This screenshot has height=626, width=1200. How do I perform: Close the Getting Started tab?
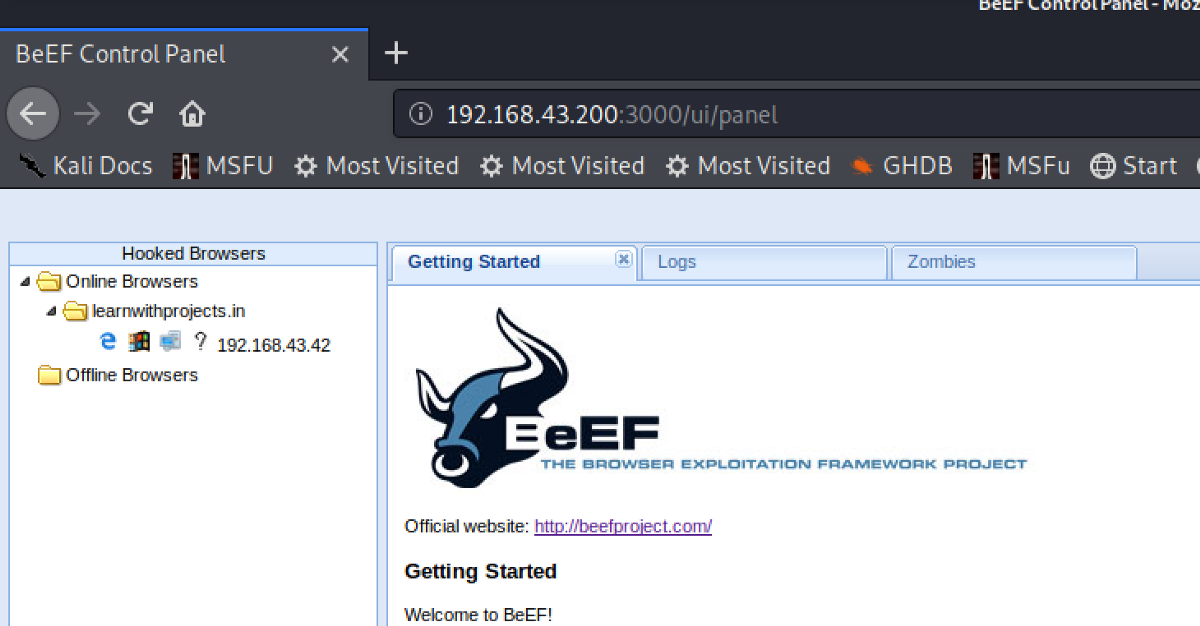(x=623, y=260)
